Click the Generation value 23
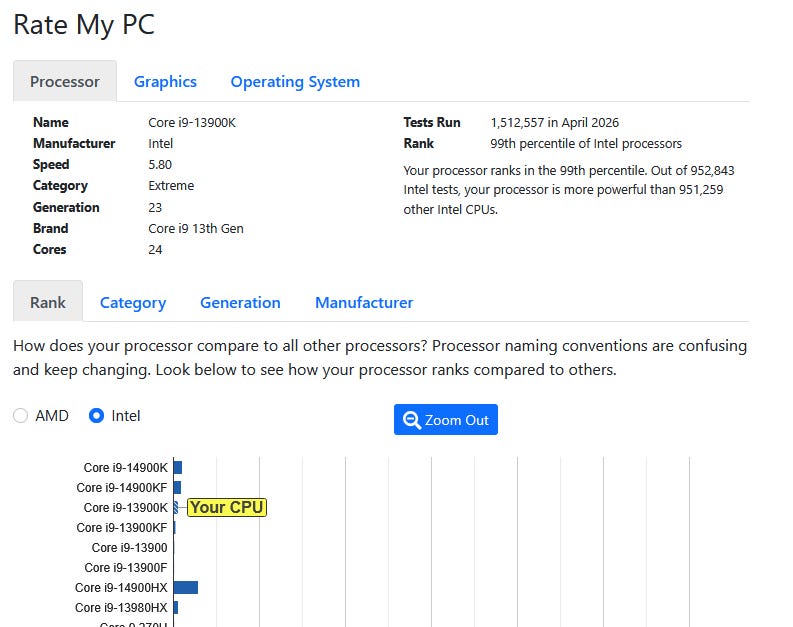793x627 pixels. (x=155, y=207)
